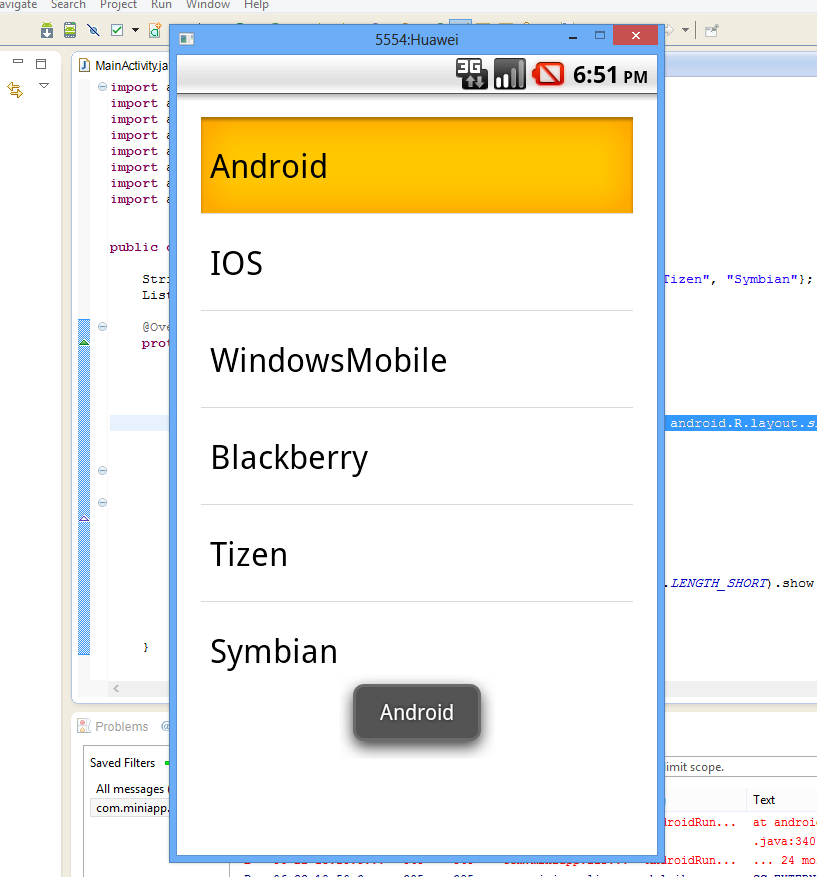Collapse the import statements fold marker
817x877 pixels.
(x=102, y=87)
